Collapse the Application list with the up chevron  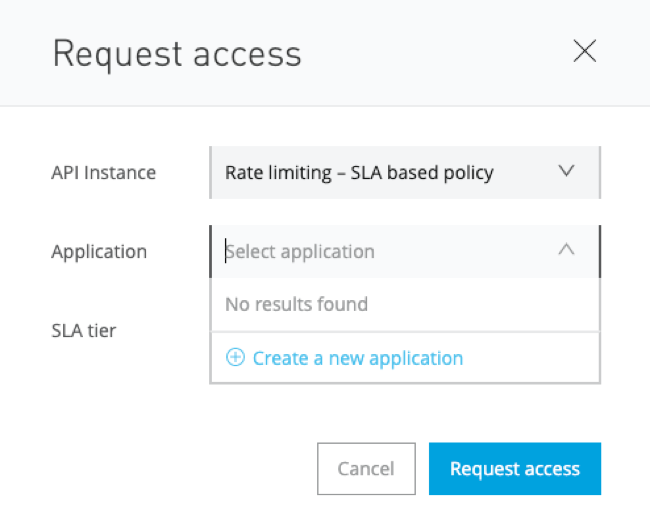coord(566,251)
